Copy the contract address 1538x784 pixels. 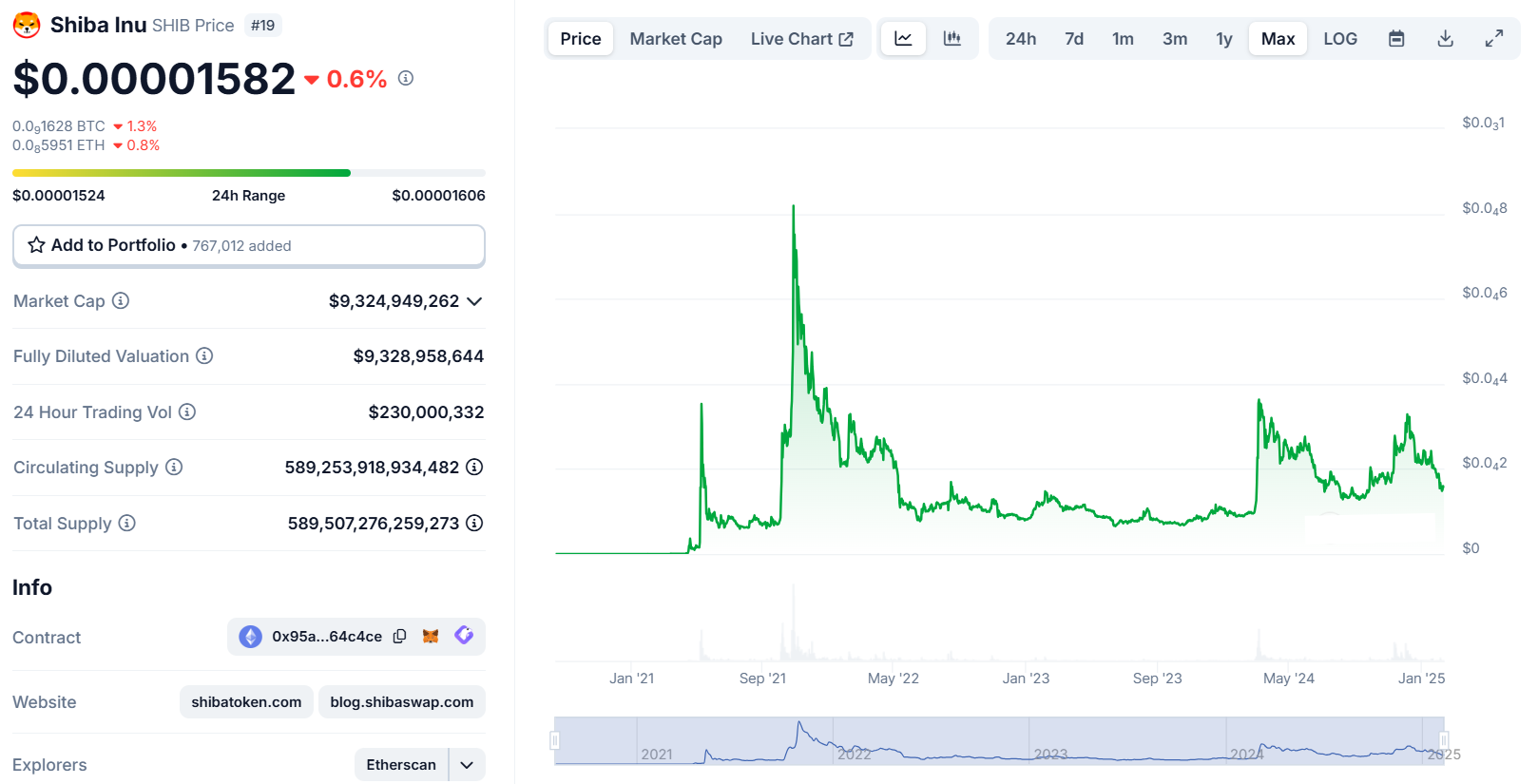(x=400, y=637)
